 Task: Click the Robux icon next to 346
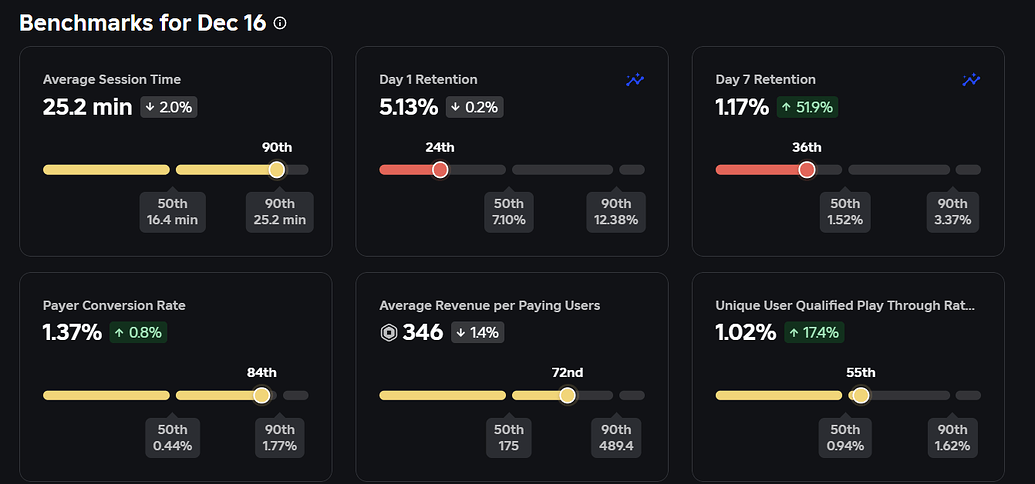(x=389, y=333)
